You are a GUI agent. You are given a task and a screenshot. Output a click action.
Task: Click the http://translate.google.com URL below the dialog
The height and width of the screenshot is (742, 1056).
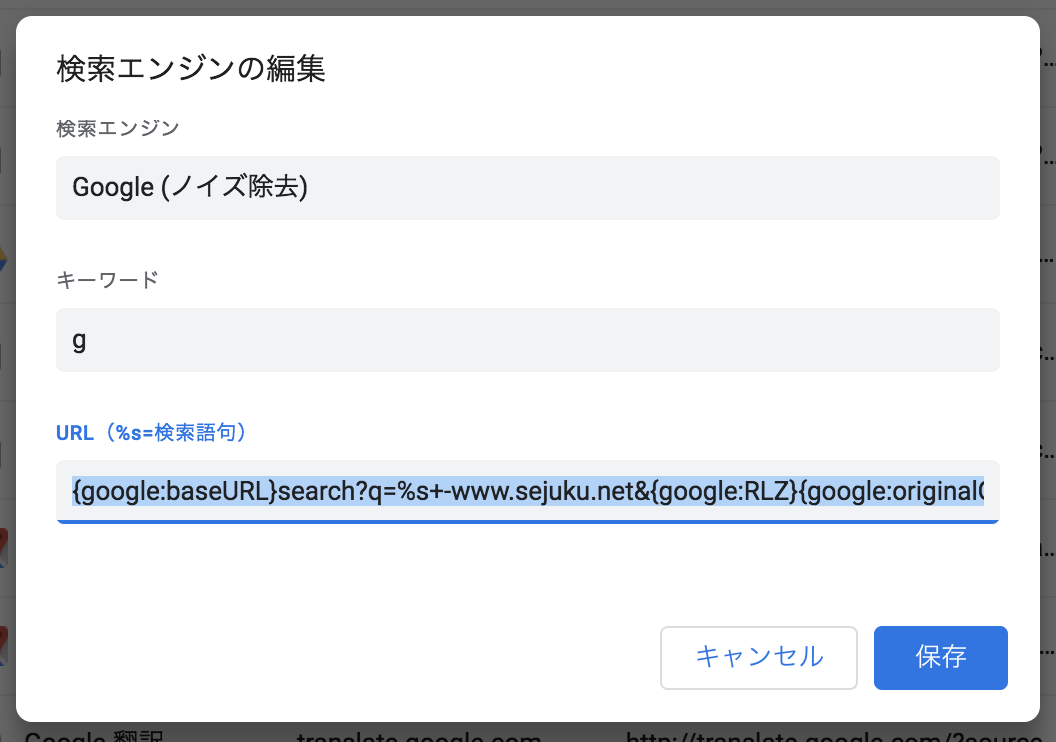pyautogui.click(x=800, y=738)
